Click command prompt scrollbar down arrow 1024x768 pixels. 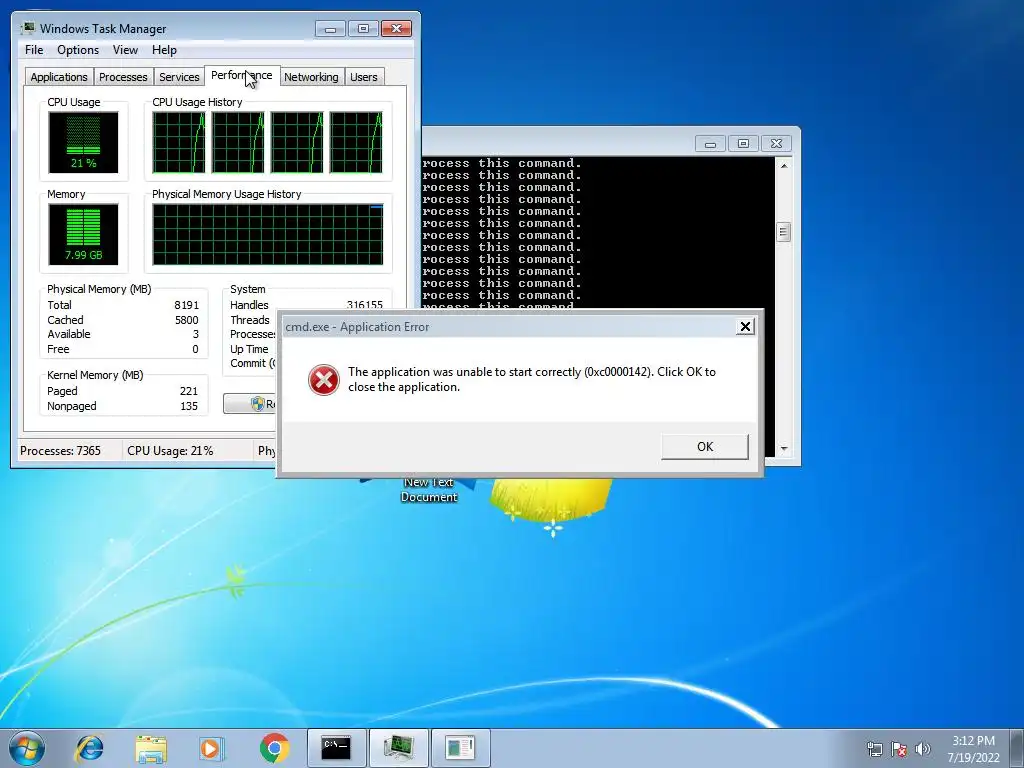coord(784,449)
